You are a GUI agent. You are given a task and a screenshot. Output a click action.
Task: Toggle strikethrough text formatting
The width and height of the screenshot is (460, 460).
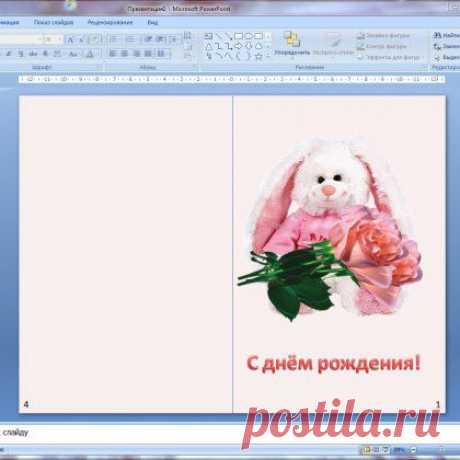(x=33, y=54)
